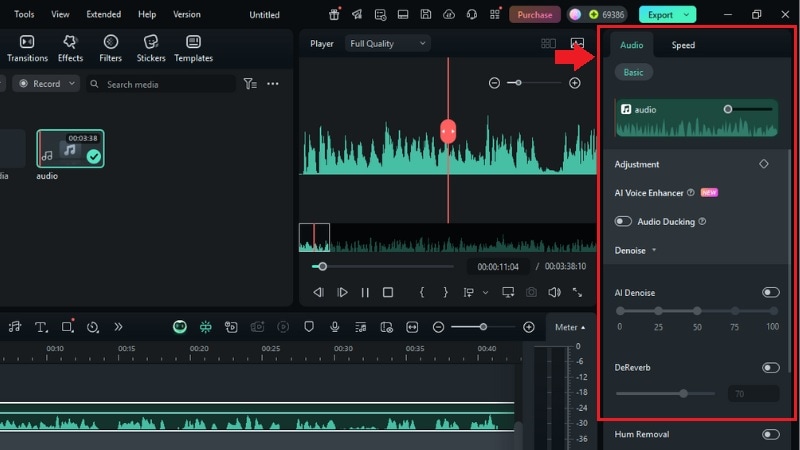Click the Purchase button
The image size is (800, 450).
(535, 15)
